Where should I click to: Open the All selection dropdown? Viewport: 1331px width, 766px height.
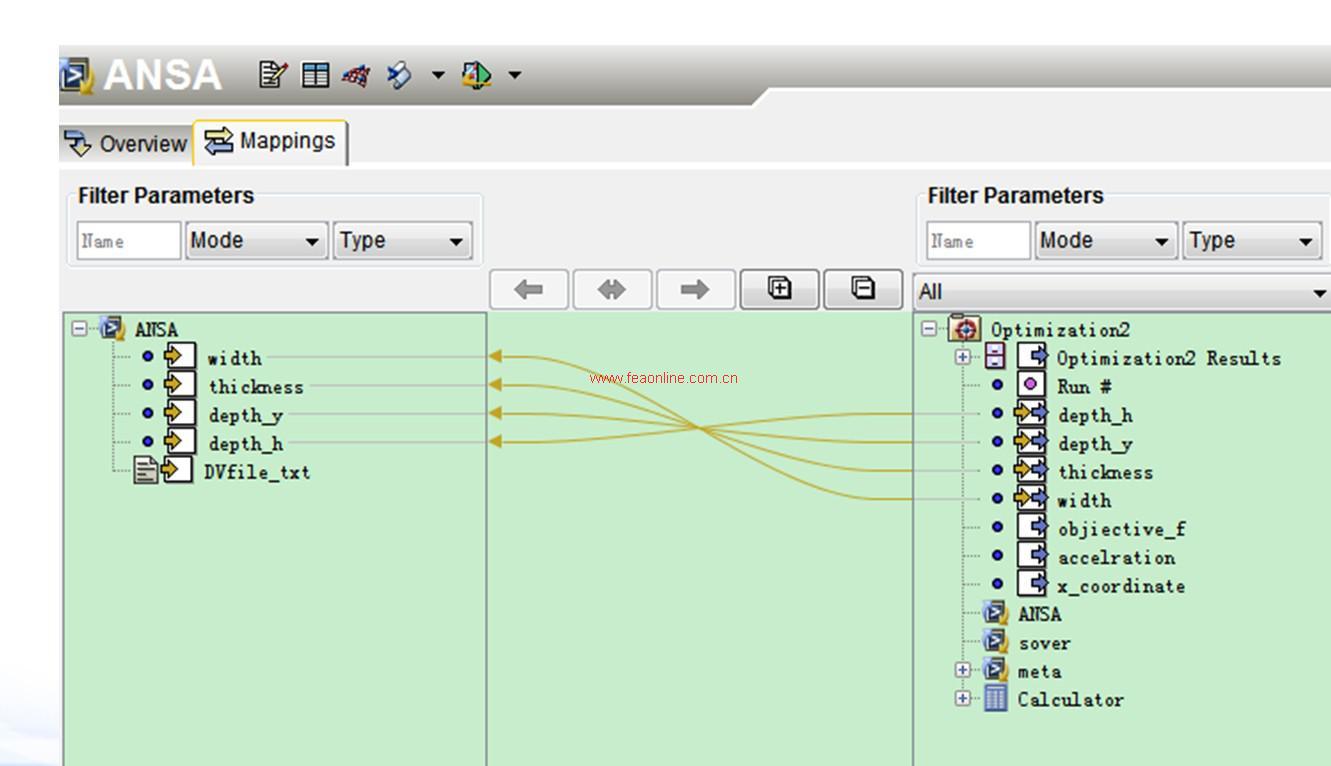1121,292
